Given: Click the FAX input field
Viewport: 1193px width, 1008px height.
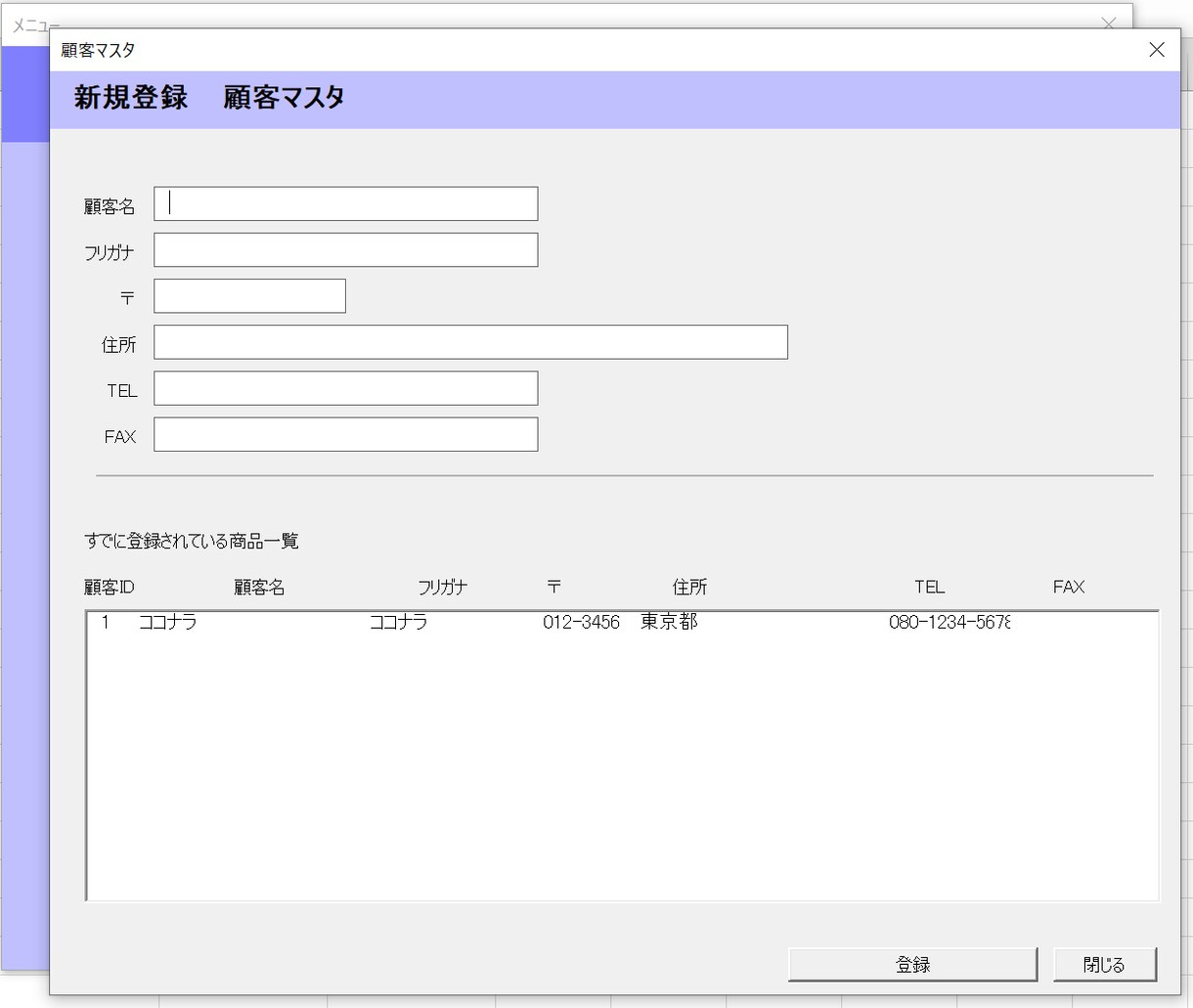Looking at the screenshot, I should [345, 434].
